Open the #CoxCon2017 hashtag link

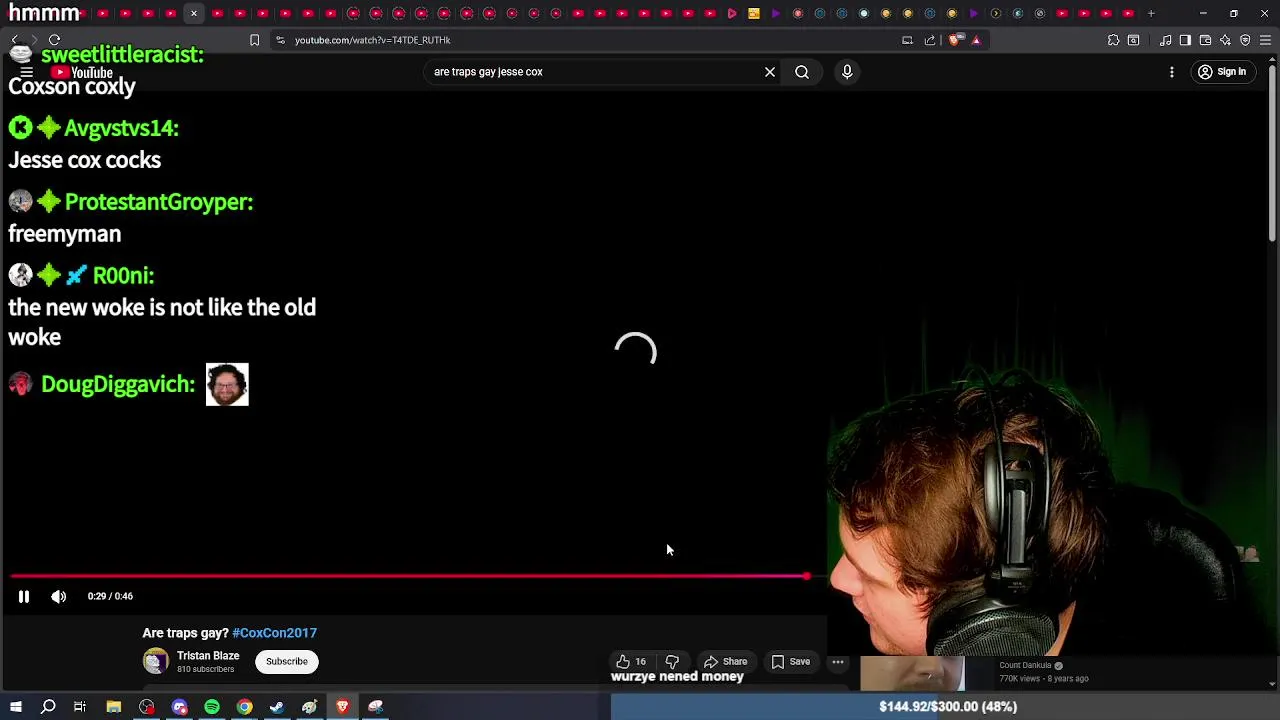[x=274, y=633]
